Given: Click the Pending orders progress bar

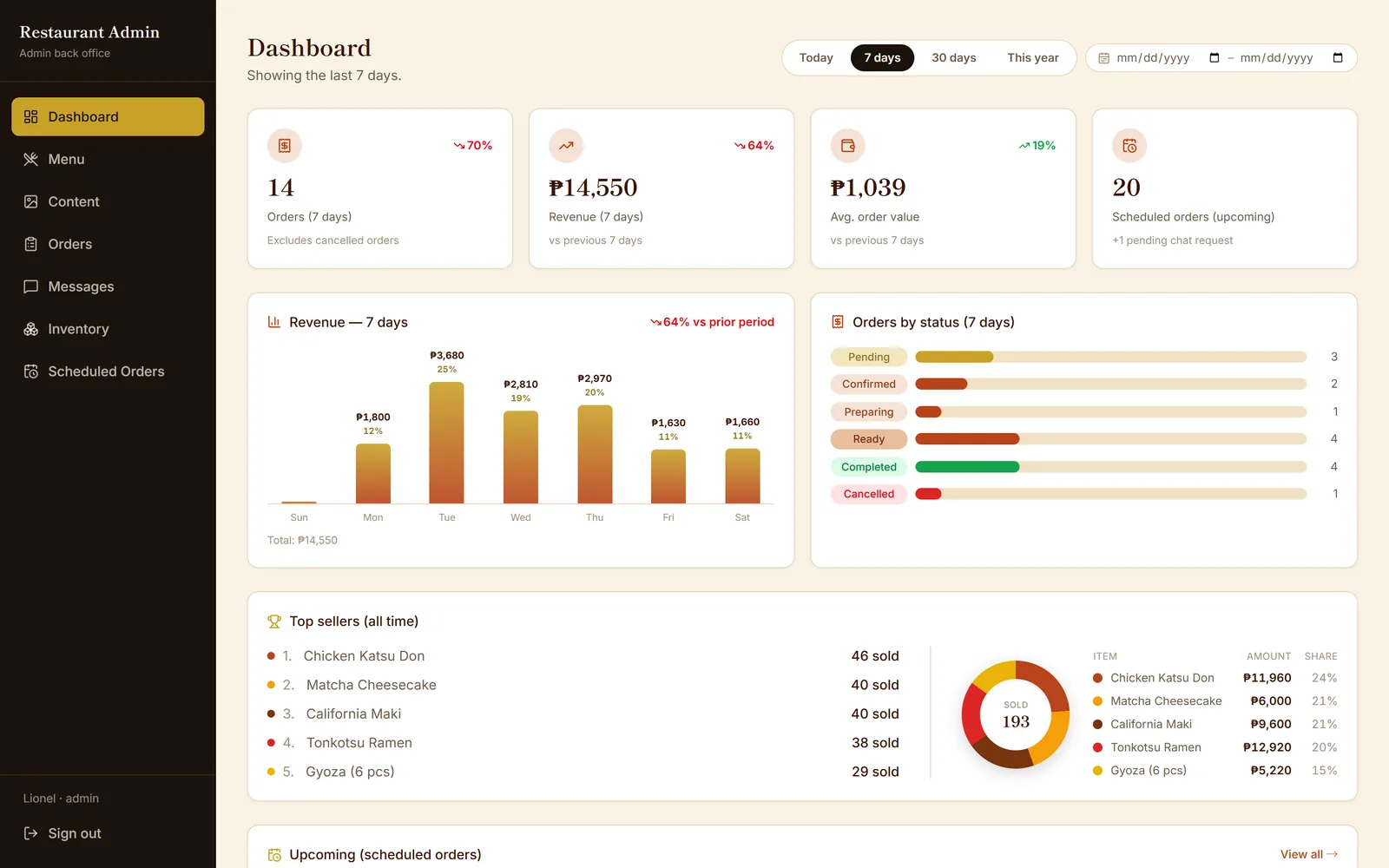Looking at the screenshot, I should click(x=1111, y=357).
